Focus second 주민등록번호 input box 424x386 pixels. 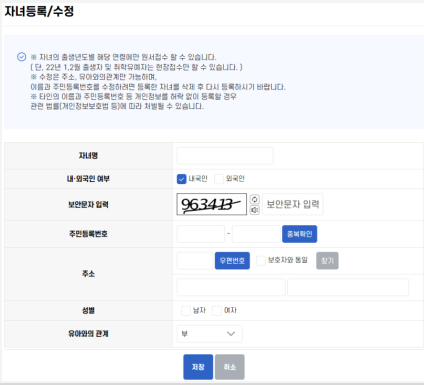(256, 234)
